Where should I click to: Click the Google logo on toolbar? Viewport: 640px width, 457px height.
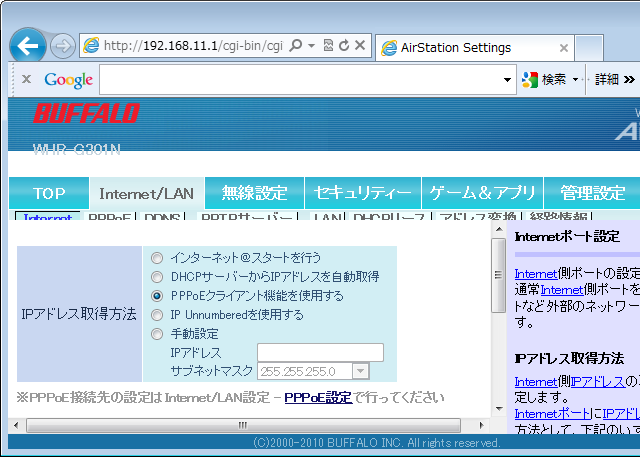coord(69,80)
